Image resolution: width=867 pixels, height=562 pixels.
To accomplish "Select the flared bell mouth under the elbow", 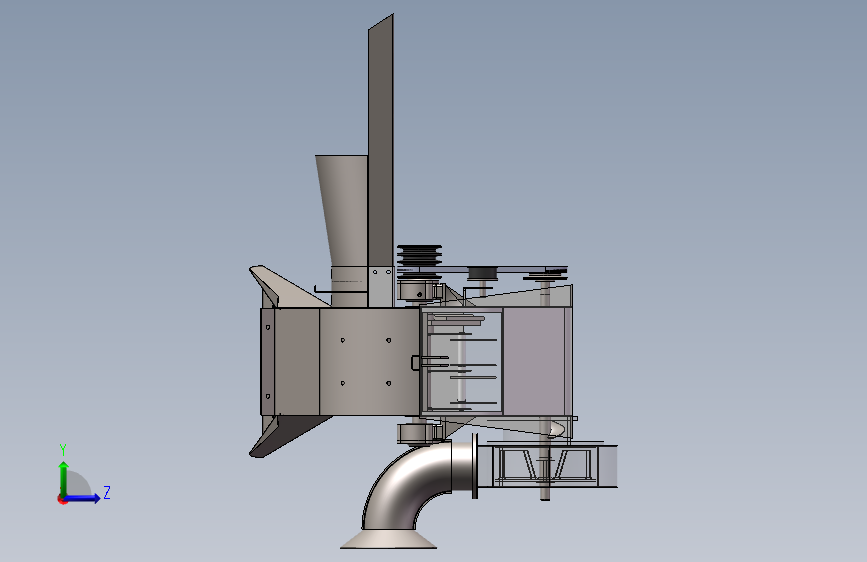I will pyautogui.click(x=389, y=539).
